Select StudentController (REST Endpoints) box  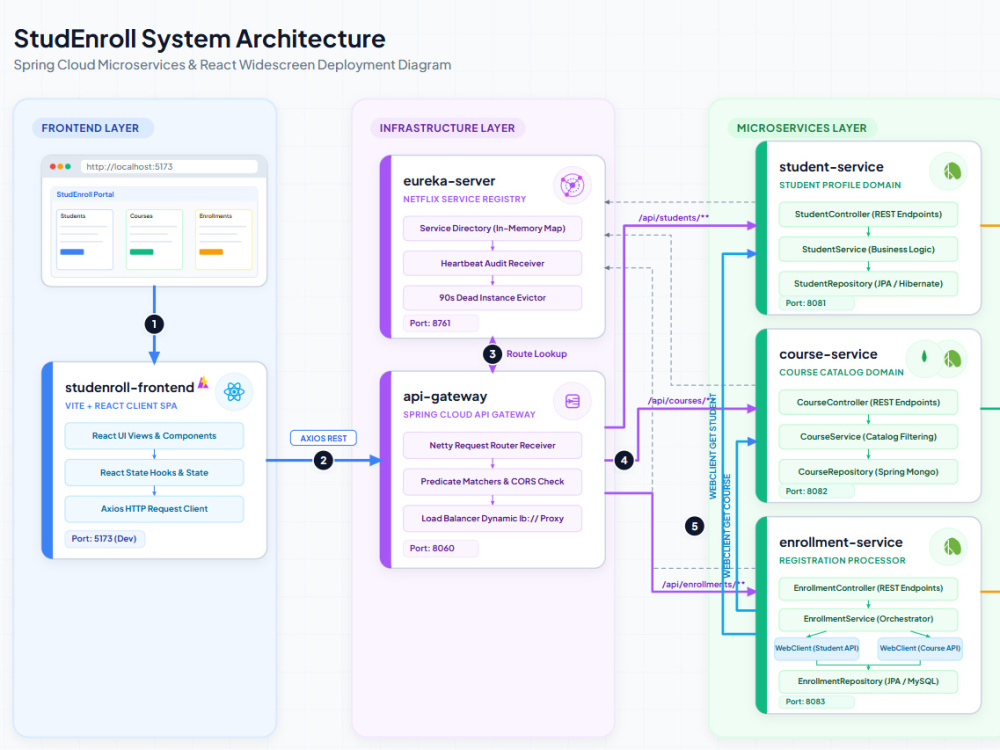click(x=868, y=214)
